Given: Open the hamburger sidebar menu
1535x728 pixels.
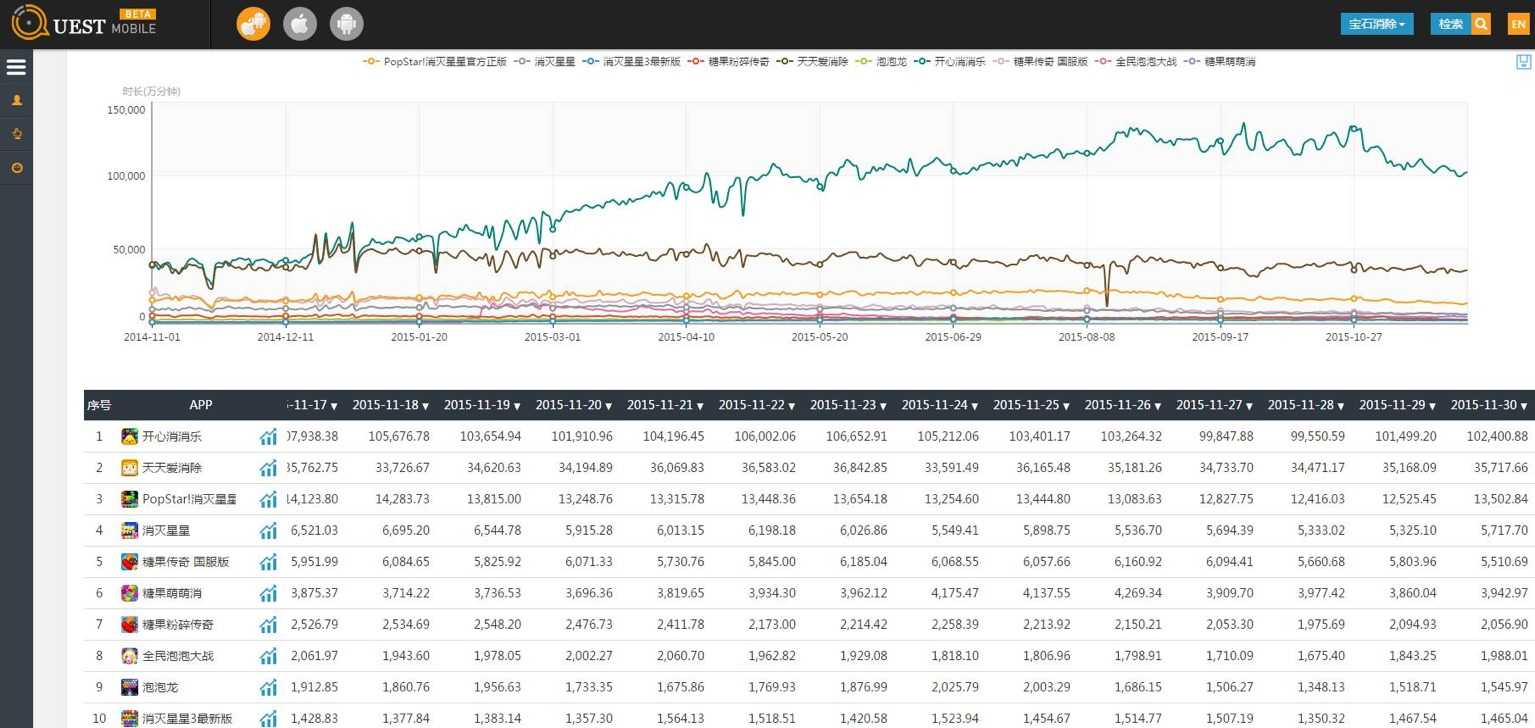Looking at the screenshot, I should pyautogui.click(x=16, y=67).
